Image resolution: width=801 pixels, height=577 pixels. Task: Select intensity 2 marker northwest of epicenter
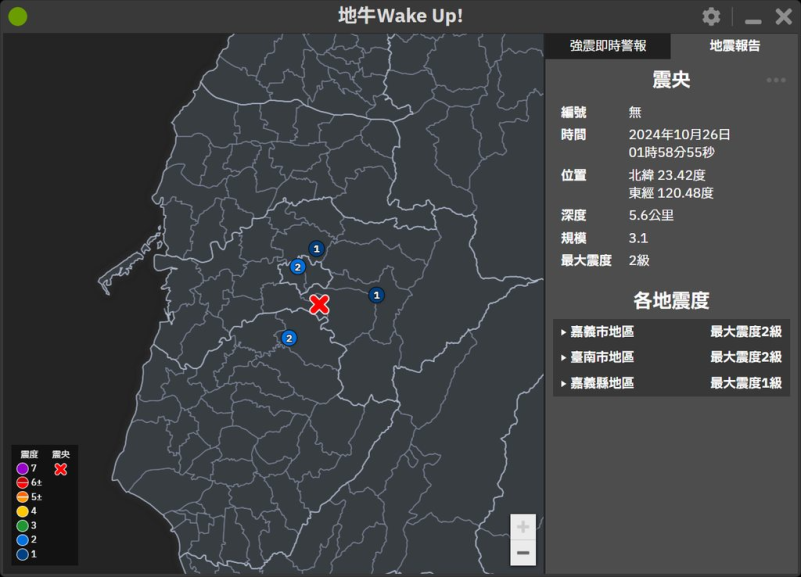(x=297, y=267)
